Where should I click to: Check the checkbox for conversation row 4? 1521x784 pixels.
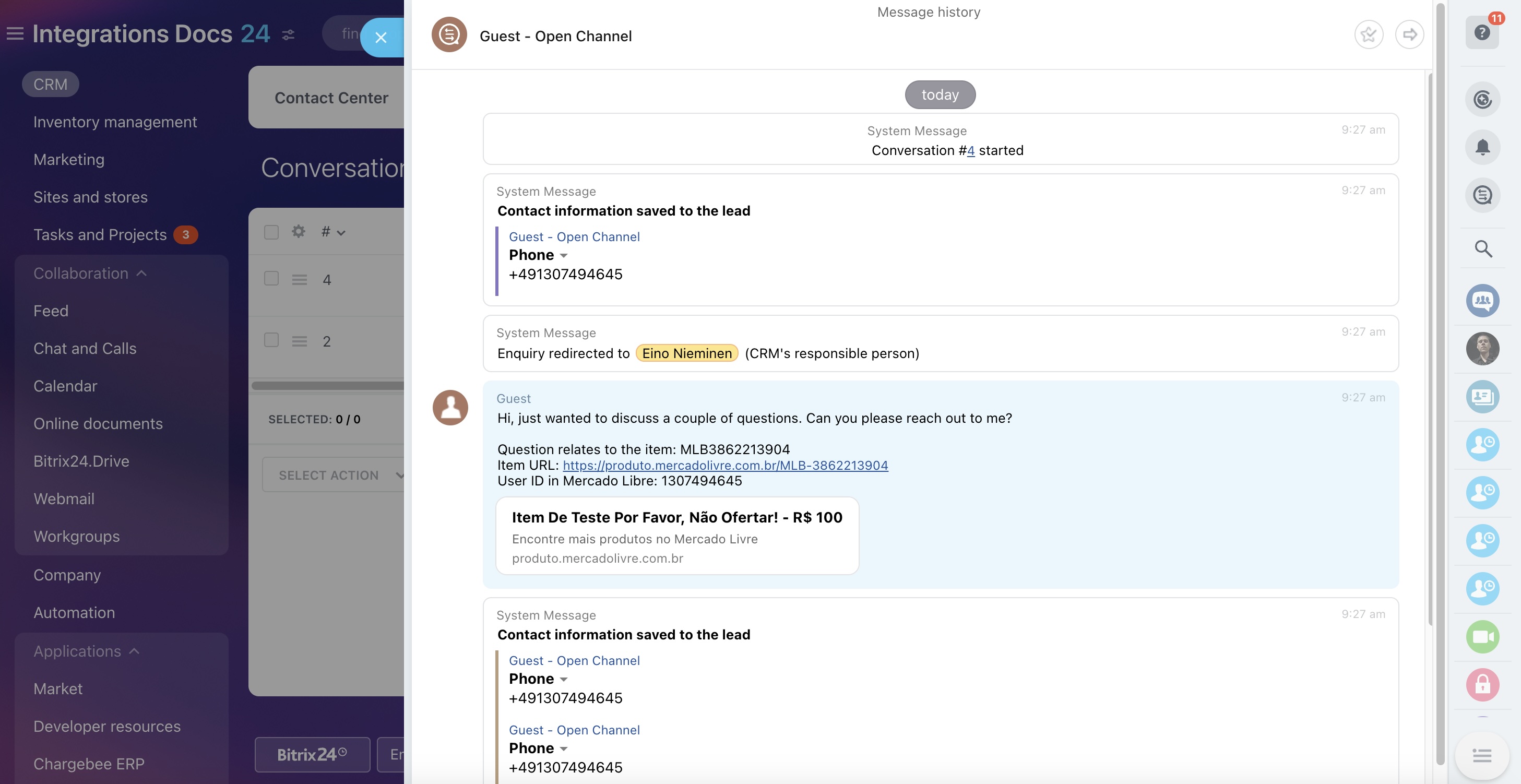271,279
